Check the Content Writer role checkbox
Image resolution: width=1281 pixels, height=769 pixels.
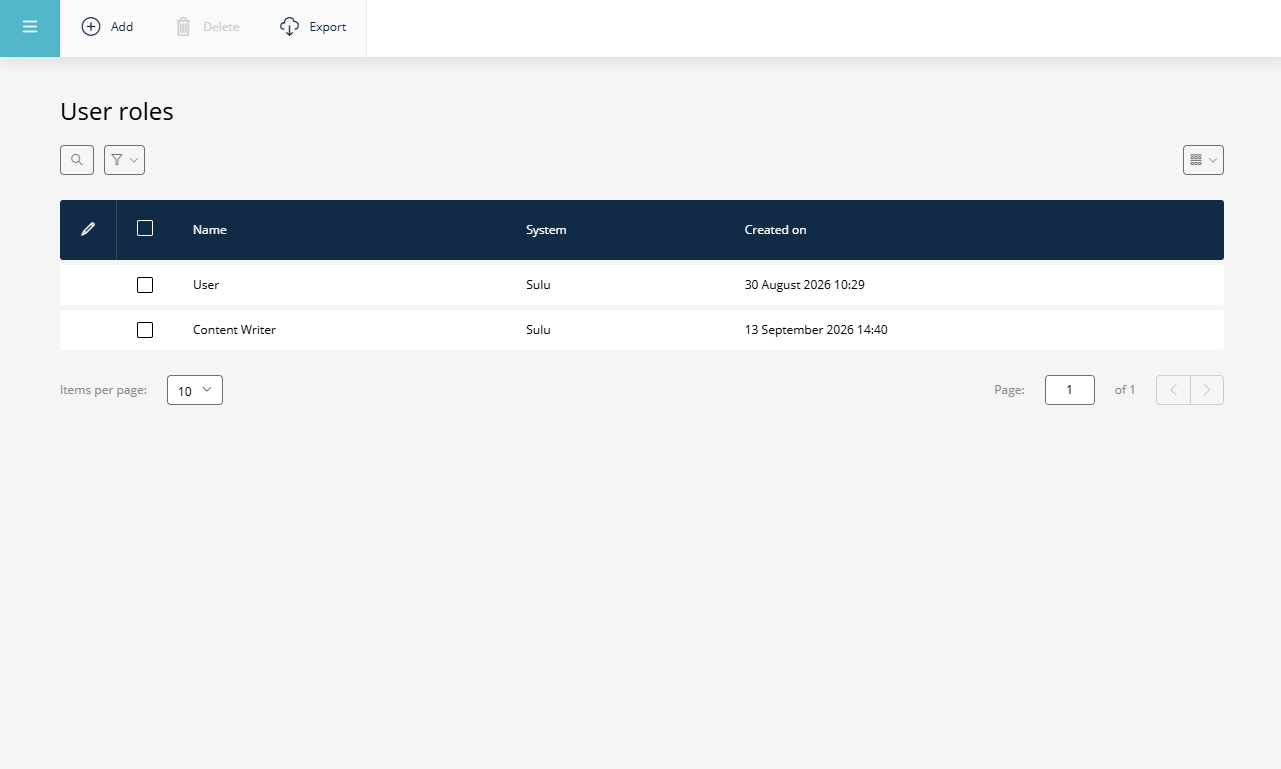[145, 330]
